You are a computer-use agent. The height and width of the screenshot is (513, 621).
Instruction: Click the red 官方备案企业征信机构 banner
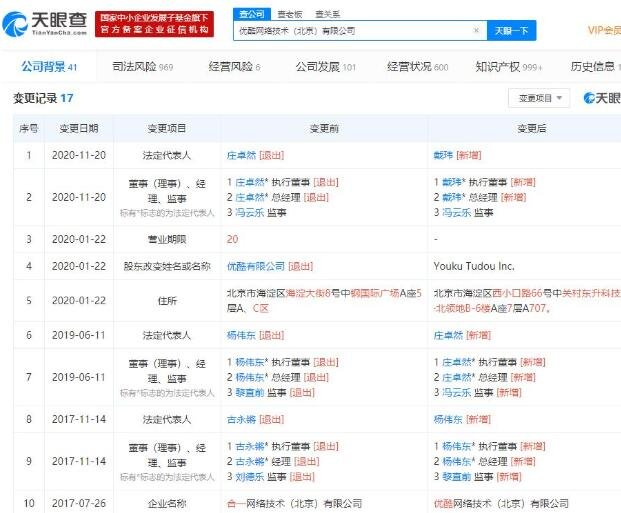[154, 24]
